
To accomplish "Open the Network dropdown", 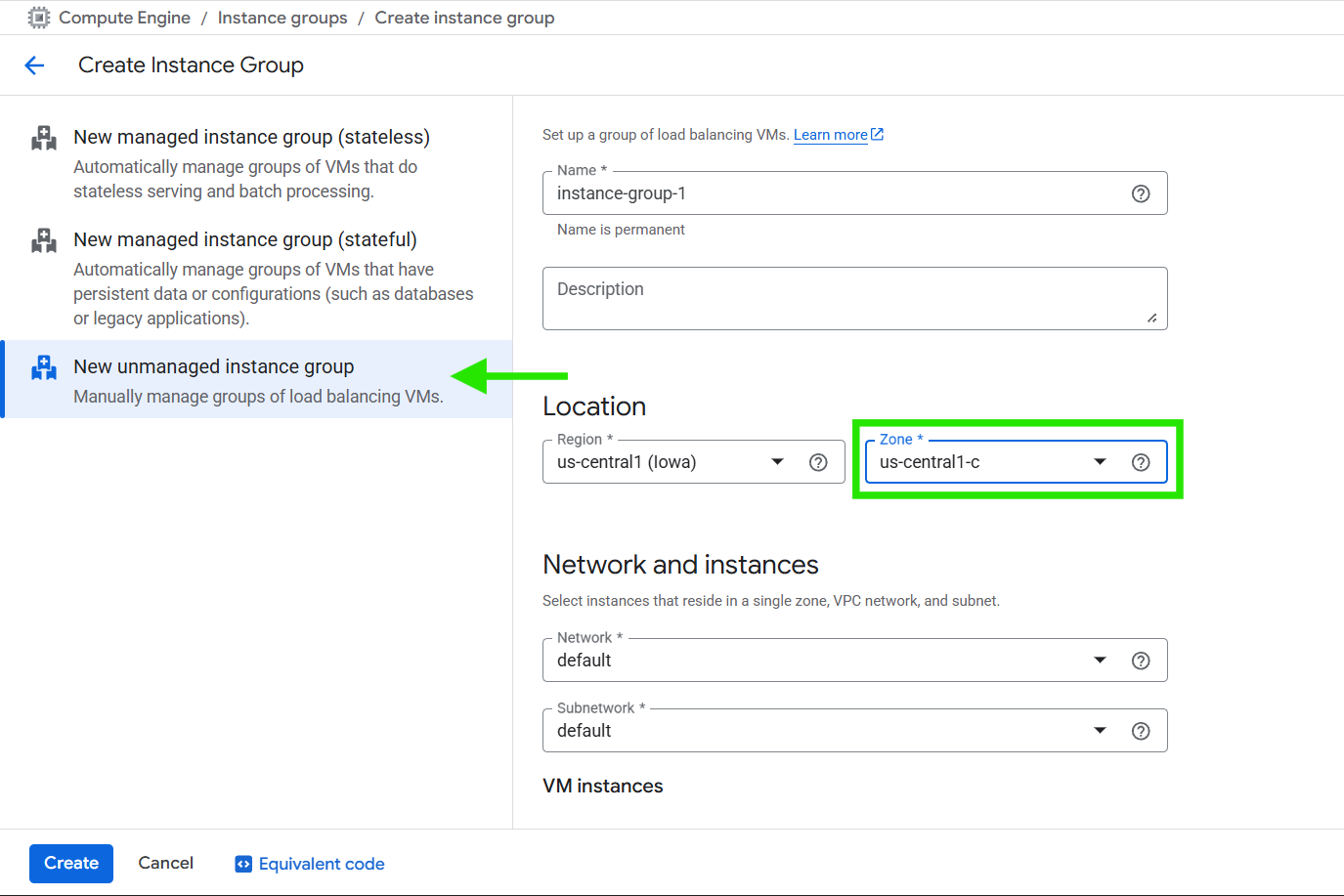I will click(x=1100, y=661).
